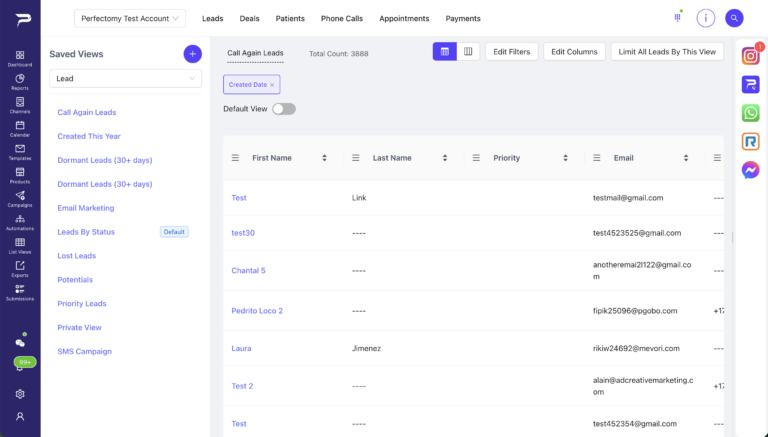Sort by Priority column
Viewport: 768px width, 437px height.
coord(565,158)
